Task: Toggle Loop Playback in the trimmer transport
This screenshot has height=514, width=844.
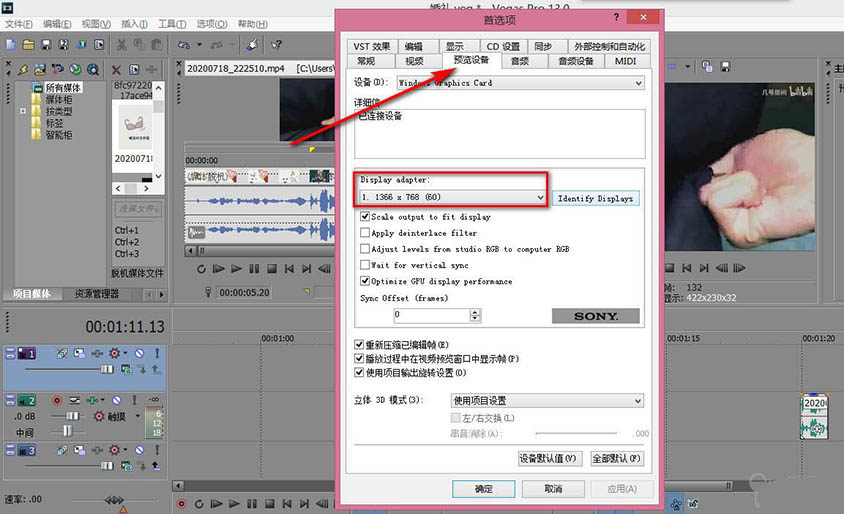Action: 201,269
